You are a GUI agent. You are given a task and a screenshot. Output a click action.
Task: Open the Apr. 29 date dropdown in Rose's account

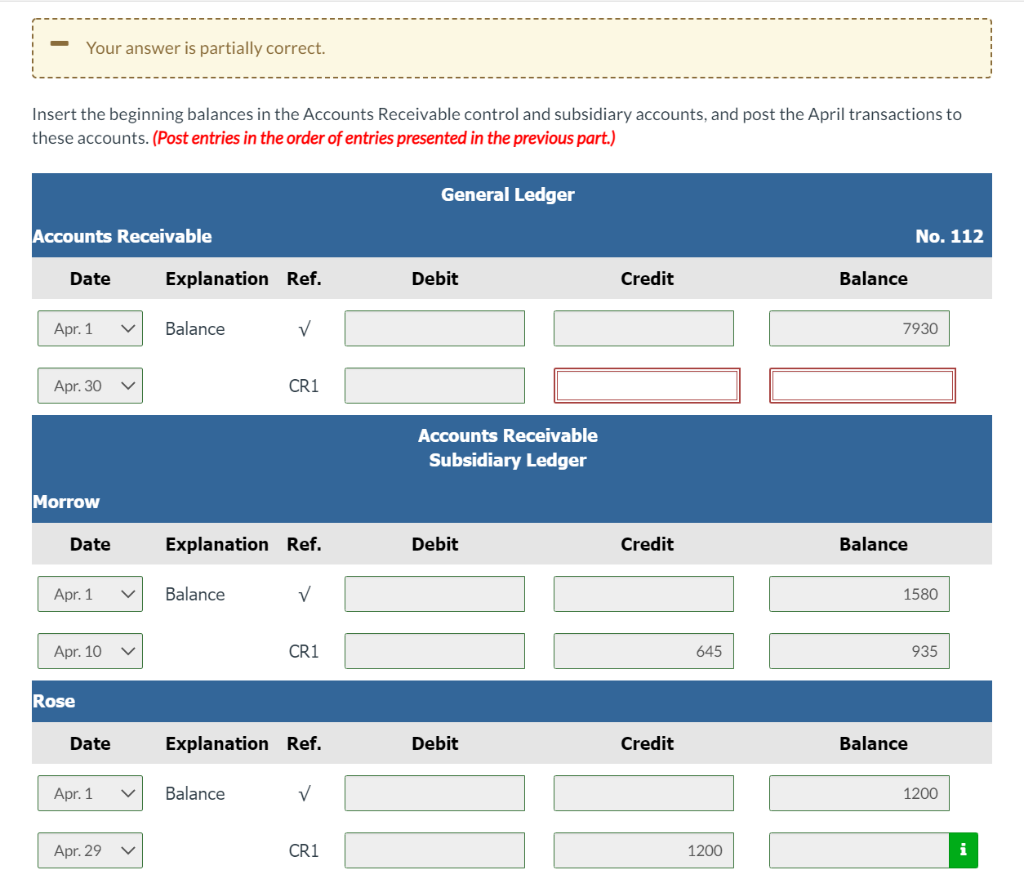[90, 850]
